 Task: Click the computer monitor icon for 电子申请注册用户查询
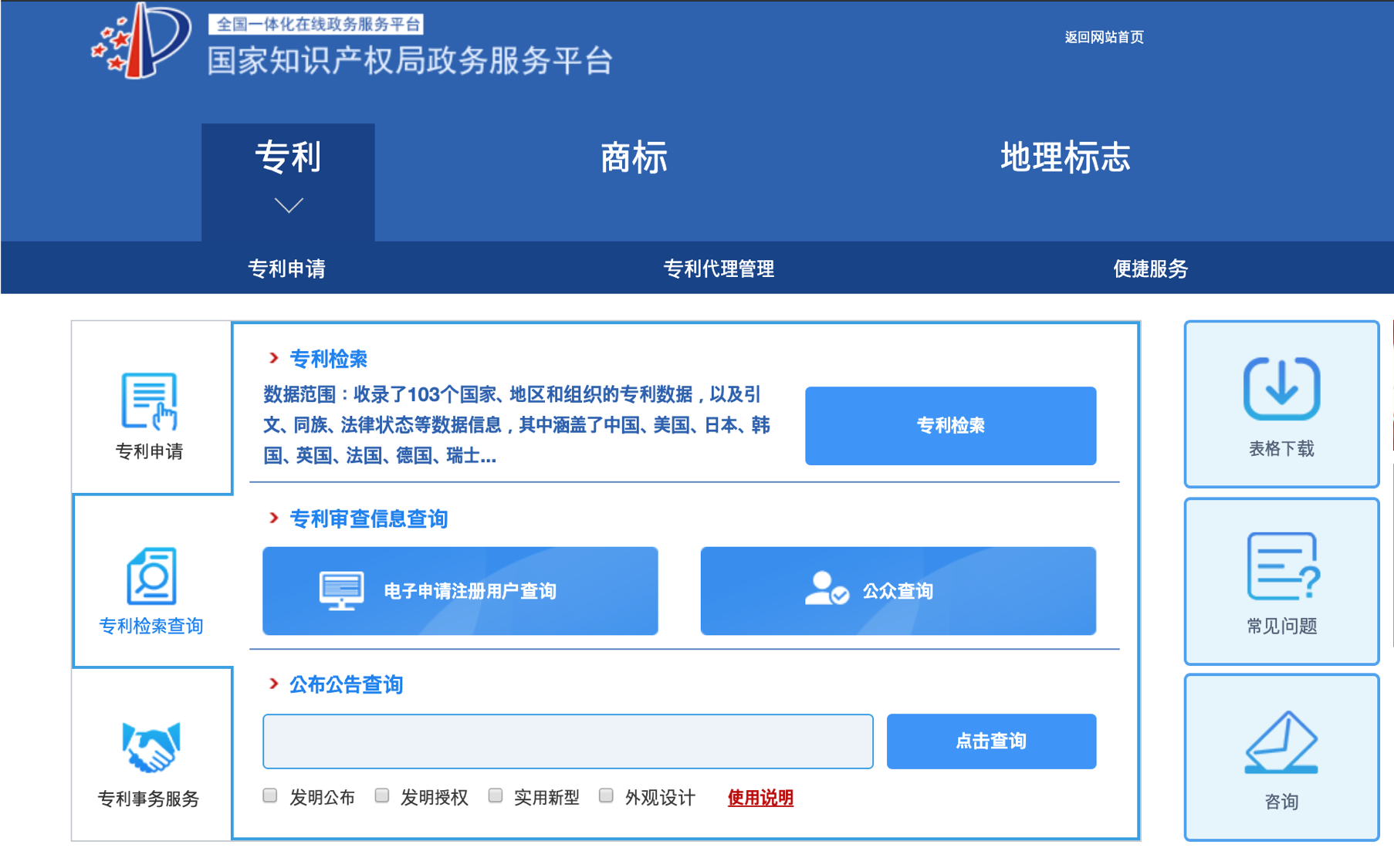point(341,591)
